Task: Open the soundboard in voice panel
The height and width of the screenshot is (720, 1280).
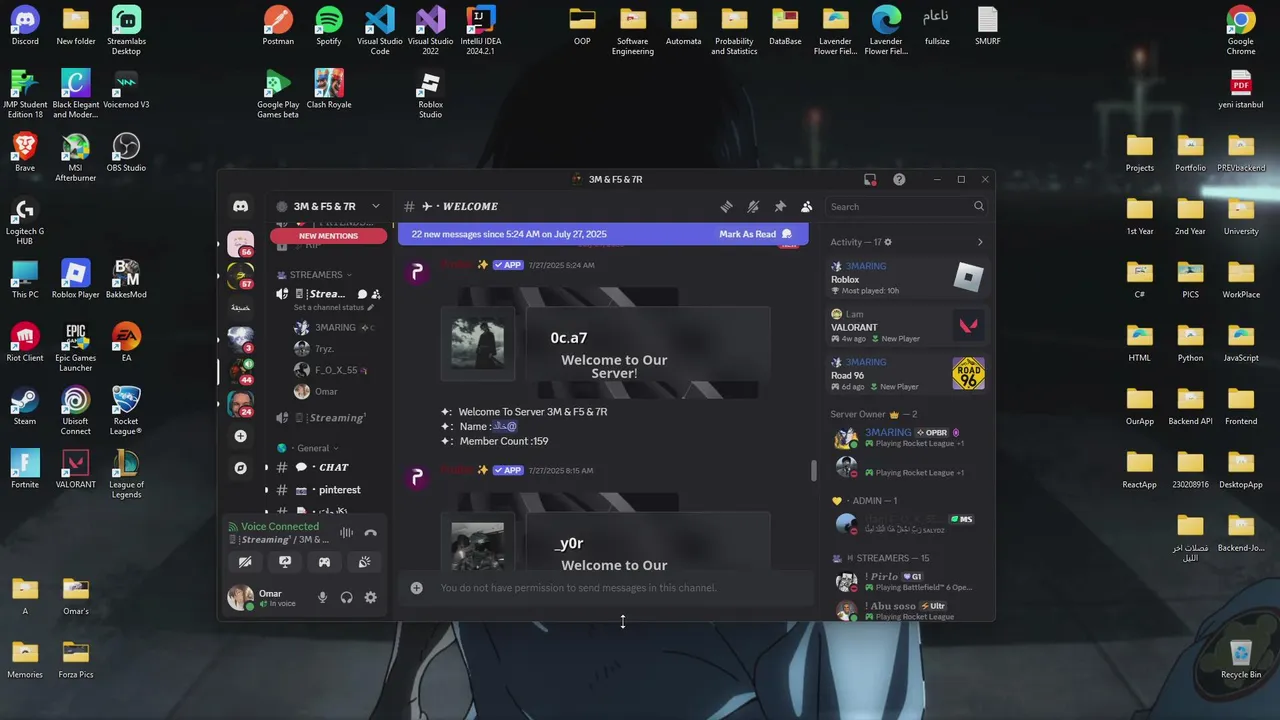Action: point(364,562)
